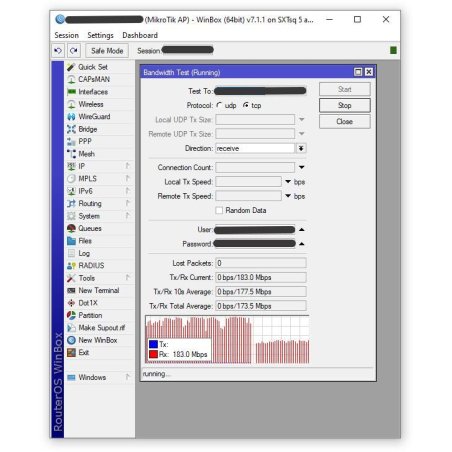Open the Session menu
Screen dimensions: 452x452
pyautogui.click(x=67, y=35)
